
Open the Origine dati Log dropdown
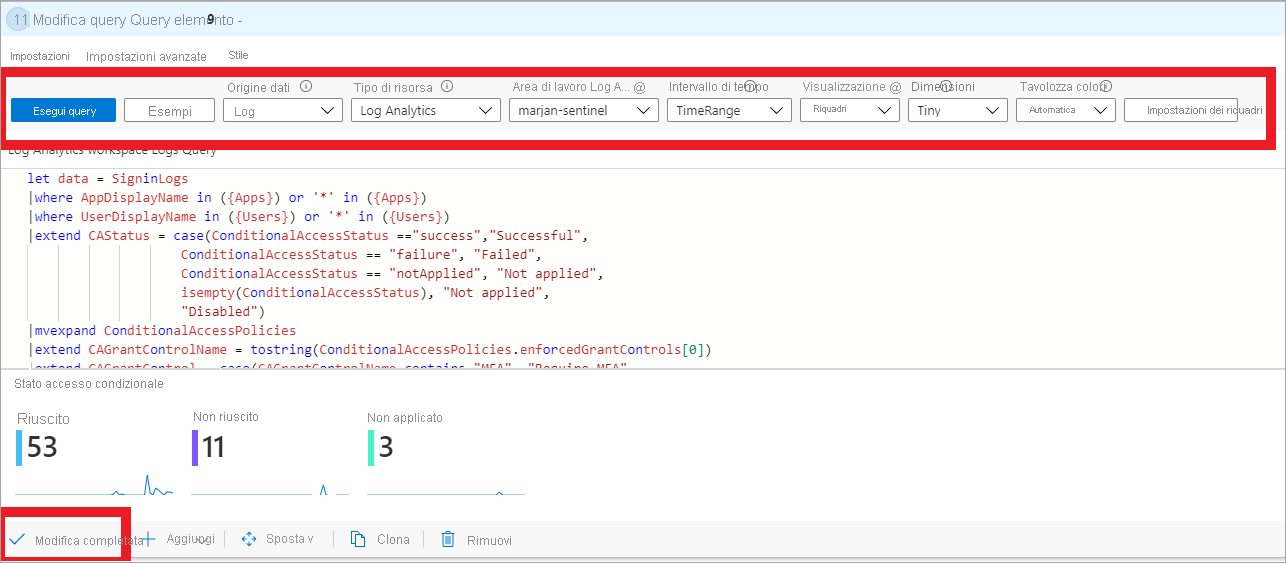click(283, 111)
